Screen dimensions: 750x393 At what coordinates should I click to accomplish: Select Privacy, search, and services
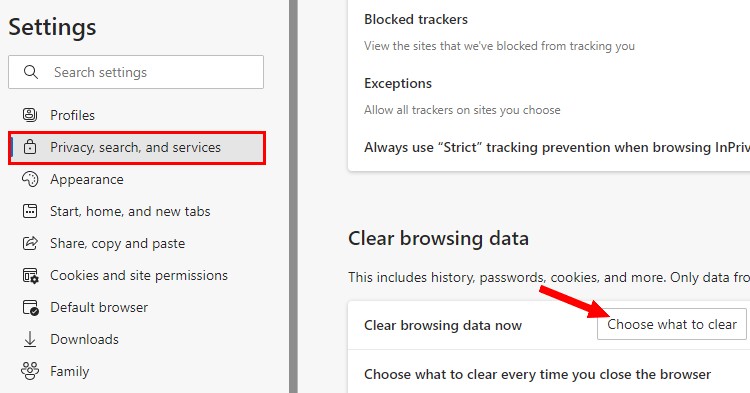pos(136,147)
